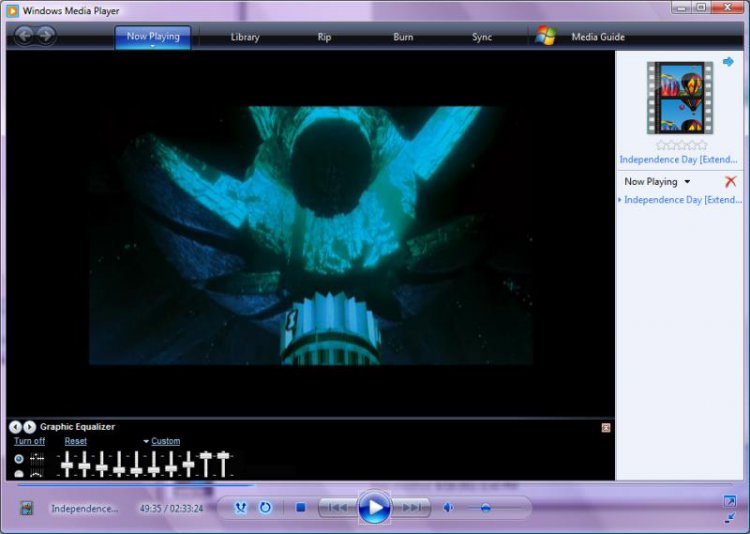Viewport: 750px width, 534px height.
Task: Click the blue arrow to hide list pane
Action: 728,62
